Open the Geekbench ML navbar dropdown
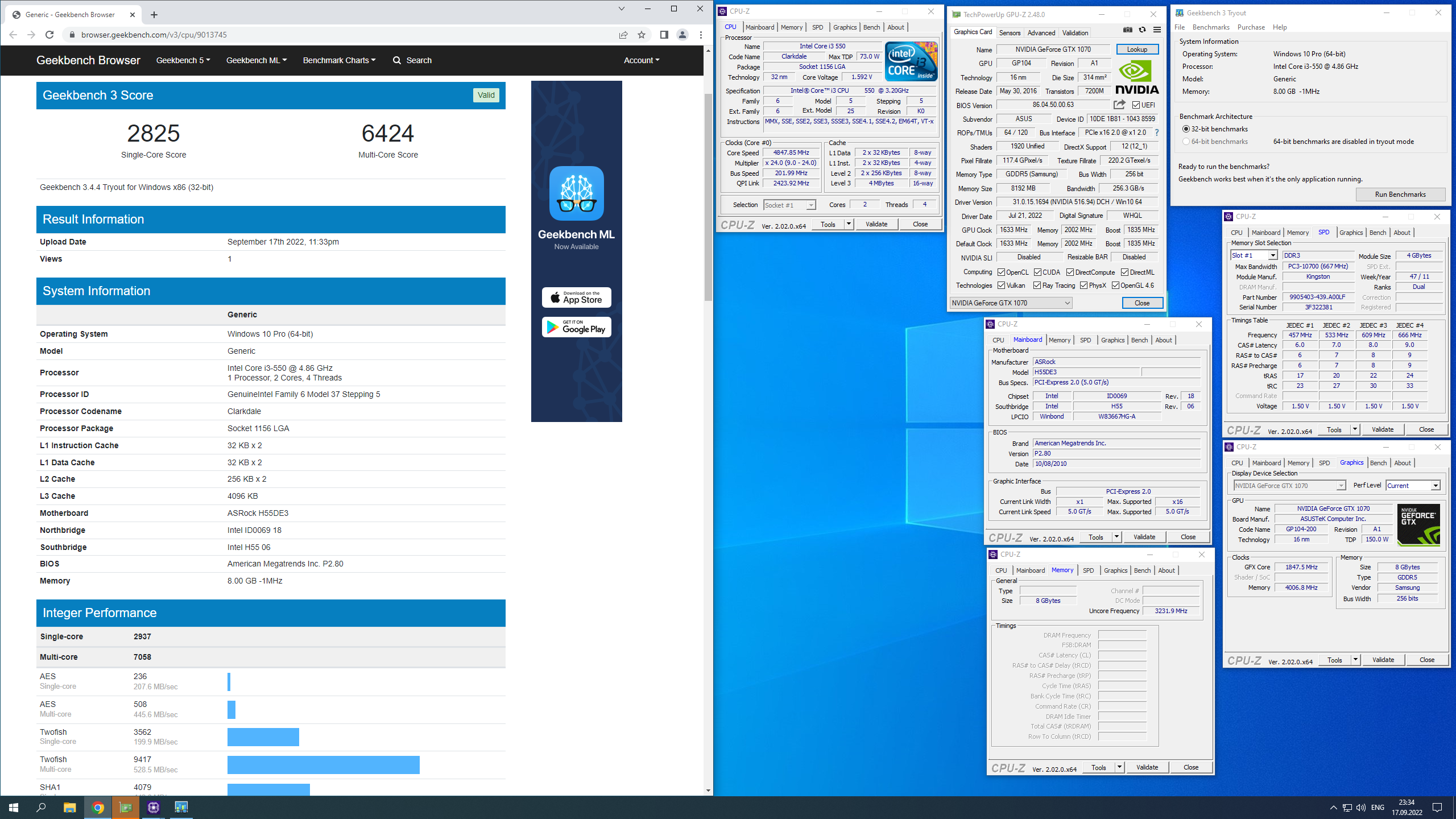Viewport: 1456px width, 819px height. tap(257, 60)
